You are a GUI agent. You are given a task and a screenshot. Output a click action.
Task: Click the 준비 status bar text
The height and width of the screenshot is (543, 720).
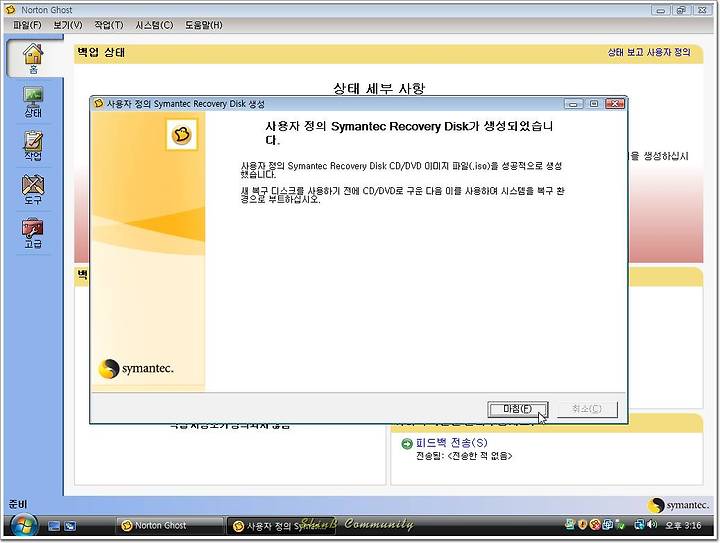(17, 504)
